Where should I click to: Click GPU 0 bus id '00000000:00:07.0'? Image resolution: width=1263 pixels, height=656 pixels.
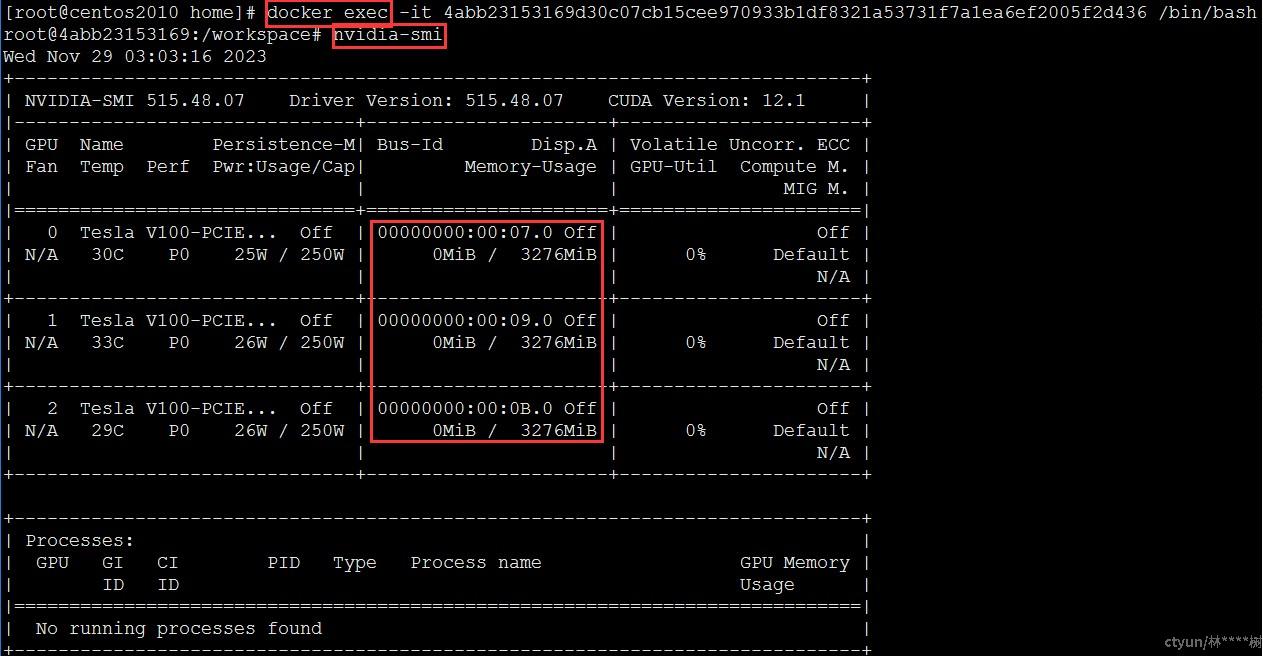tap(465, 233)
